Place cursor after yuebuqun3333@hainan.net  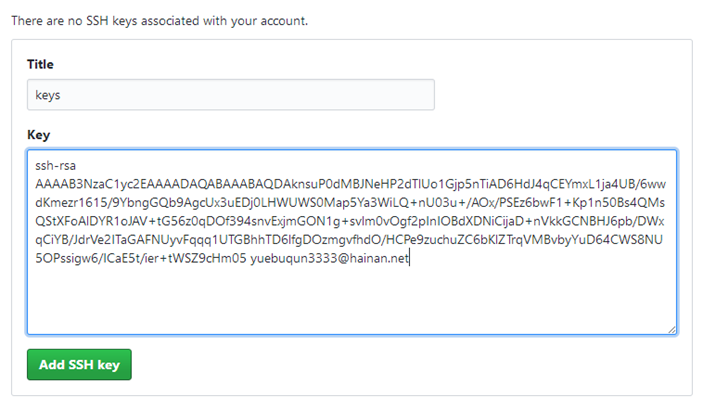(409, 258)
